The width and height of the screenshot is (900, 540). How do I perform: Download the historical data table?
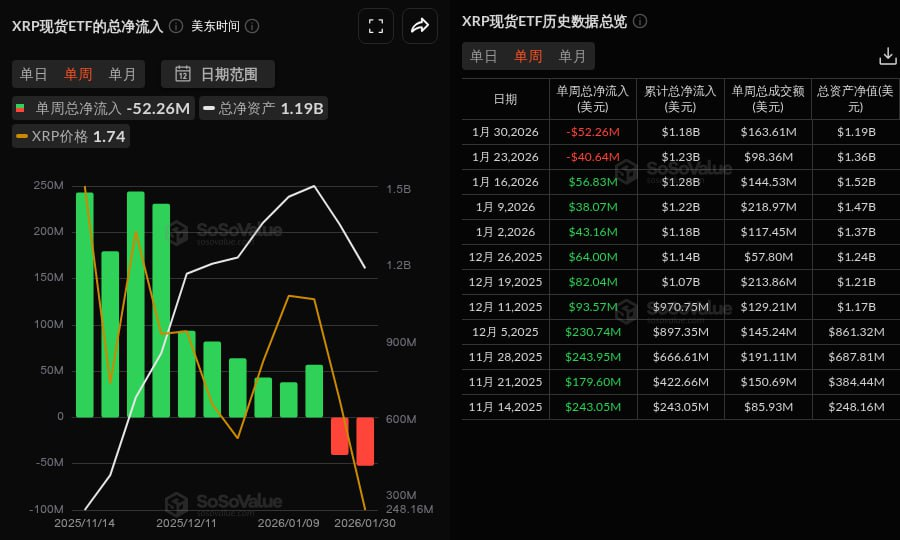(x=887, y=56)
